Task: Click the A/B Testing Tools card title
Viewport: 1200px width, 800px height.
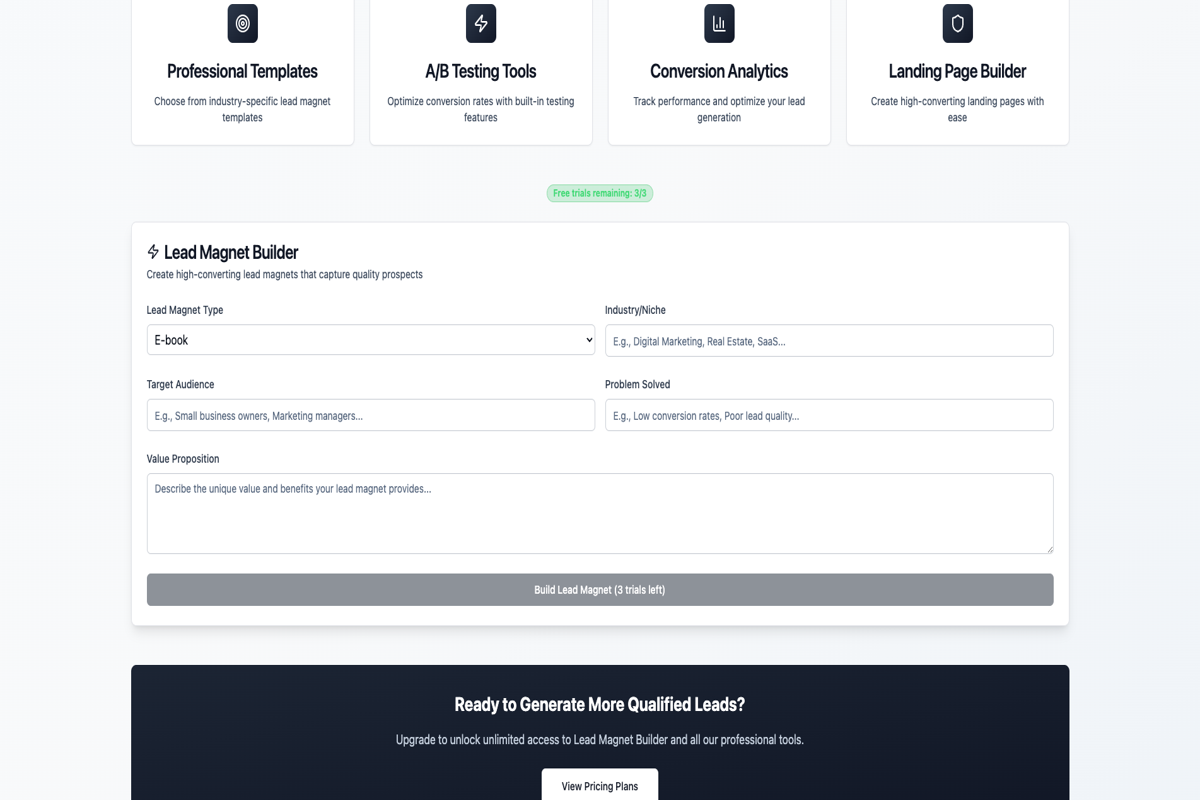Action: [481, 71]
